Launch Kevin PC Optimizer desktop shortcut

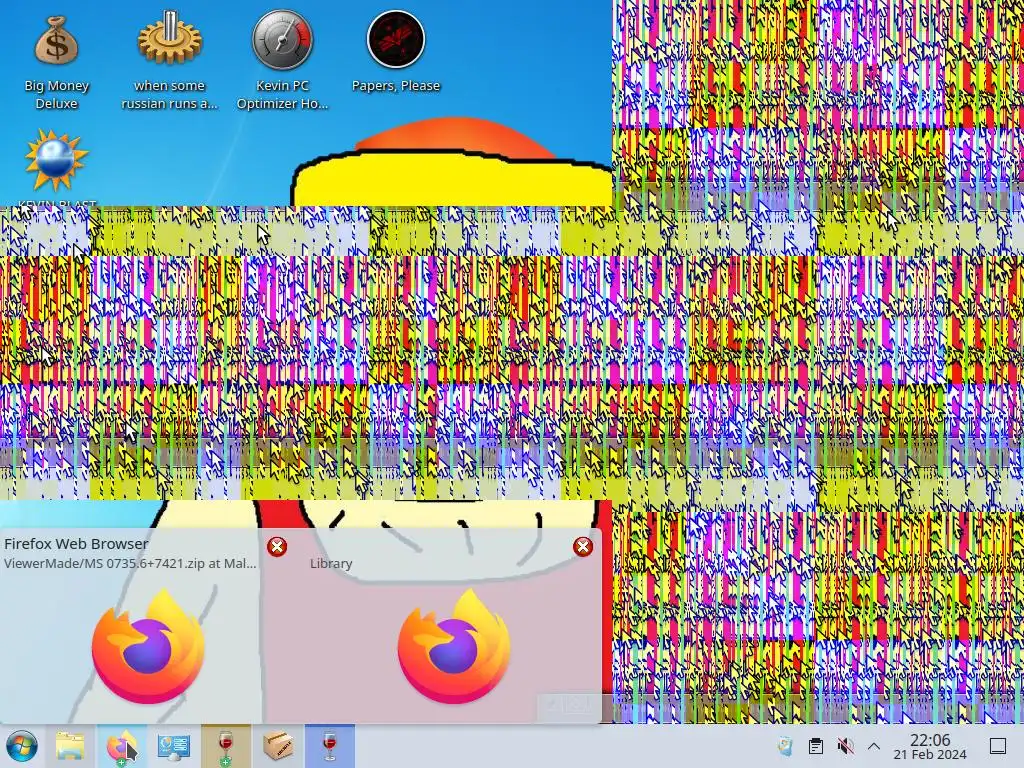click(282, 62)
